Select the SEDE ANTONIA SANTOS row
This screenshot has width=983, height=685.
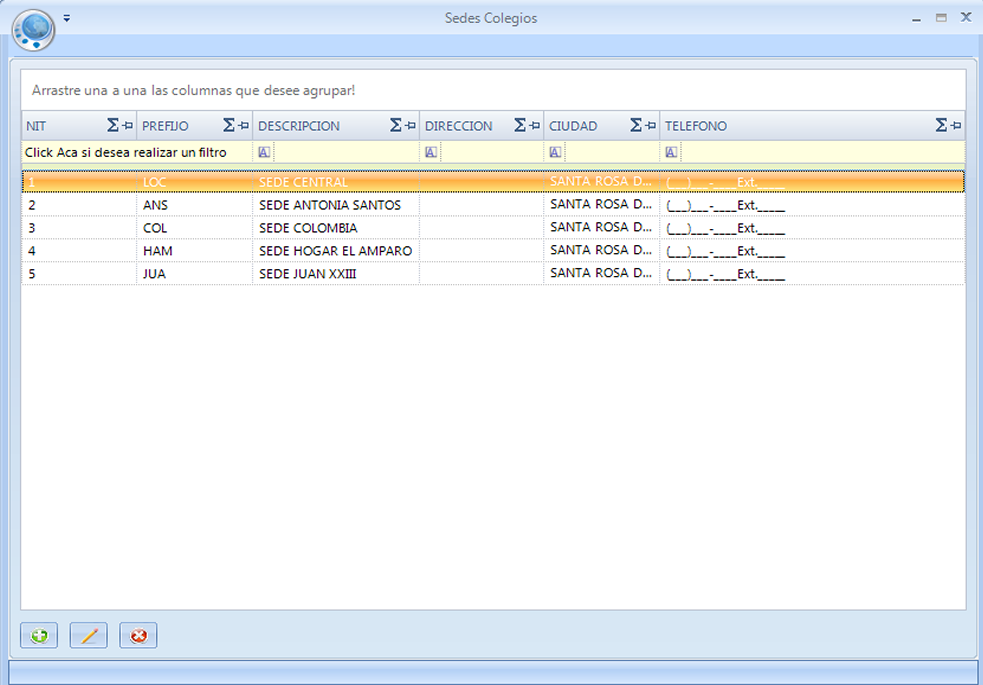[329, 205]
